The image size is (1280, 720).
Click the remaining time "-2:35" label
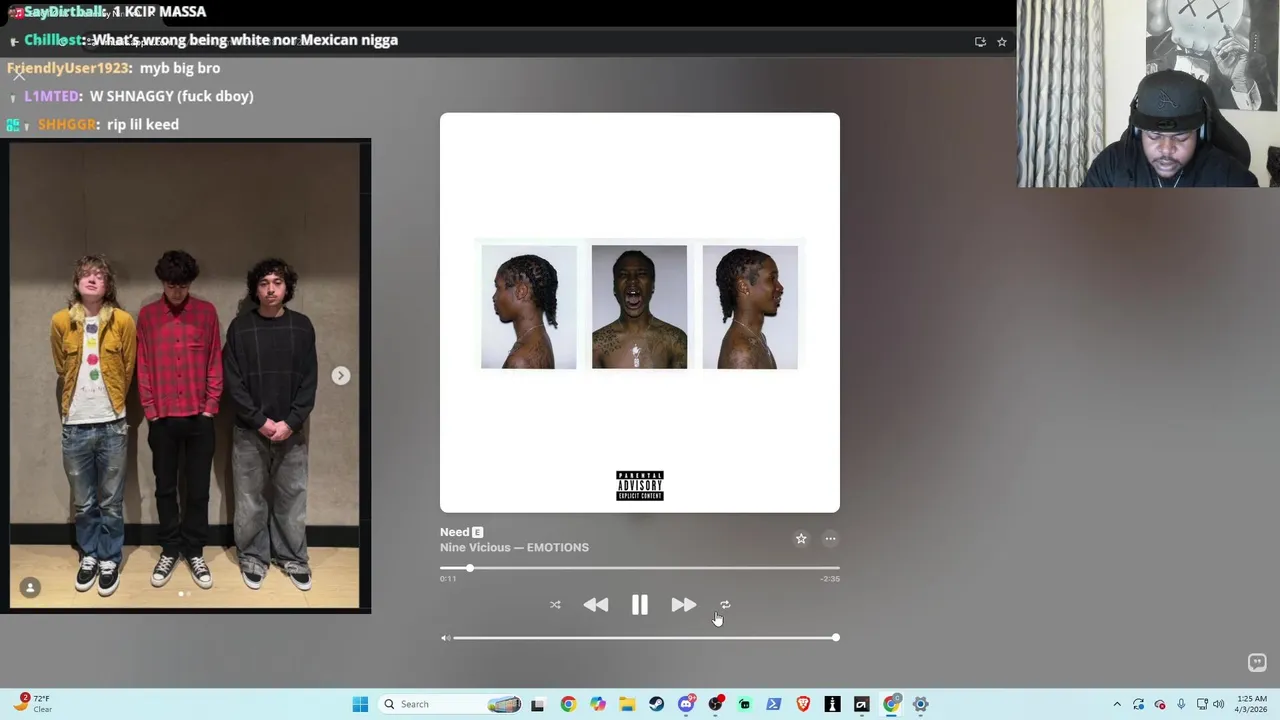[830, 579]
